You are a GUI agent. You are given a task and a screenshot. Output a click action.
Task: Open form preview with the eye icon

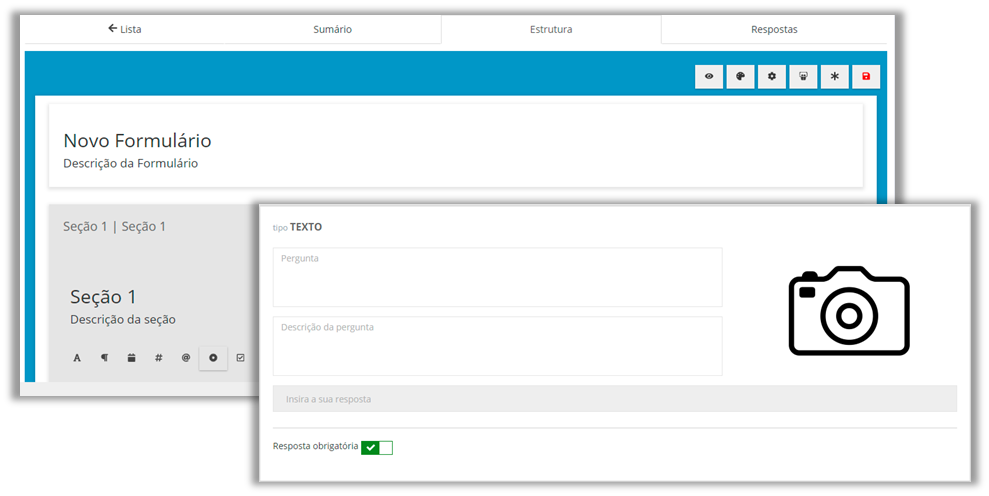(x=709, y=76)
